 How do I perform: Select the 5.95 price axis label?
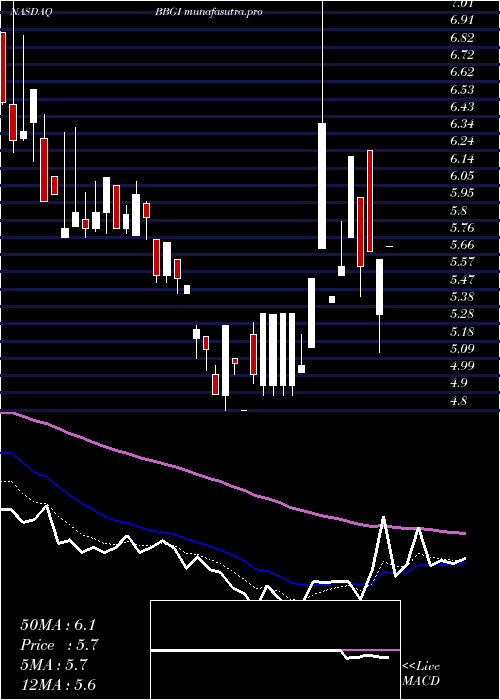point(462,193)
